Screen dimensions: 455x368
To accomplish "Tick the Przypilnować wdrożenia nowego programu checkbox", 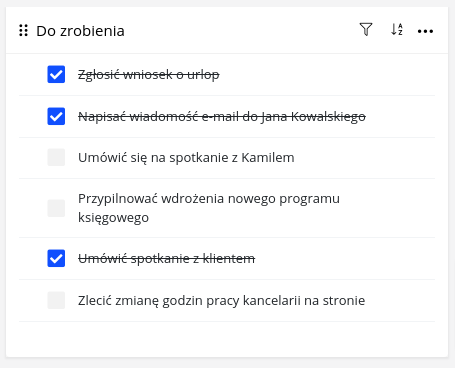I will [x=56, y=208].
